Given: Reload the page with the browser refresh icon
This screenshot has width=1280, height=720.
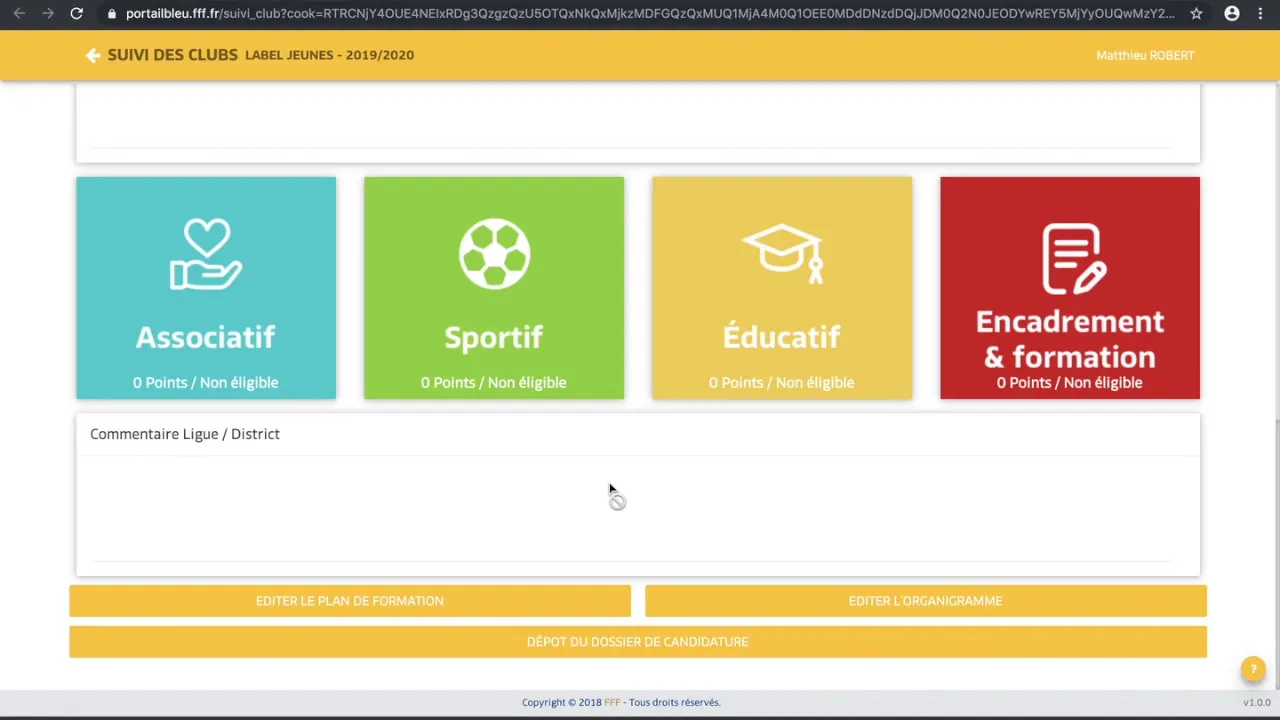Looking at the screenshot, I should click(x=76, y=14).
